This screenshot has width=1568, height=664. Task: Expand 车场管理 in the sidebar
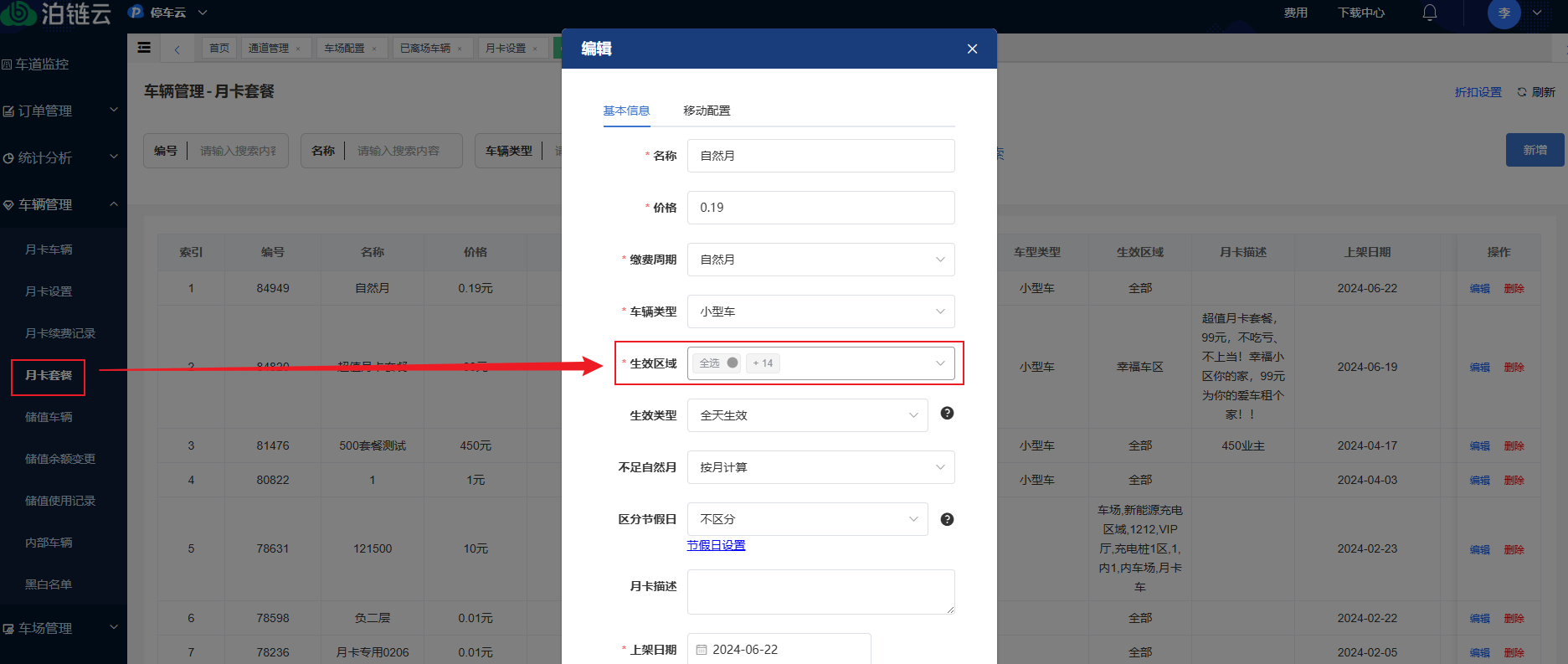(64, 628)
